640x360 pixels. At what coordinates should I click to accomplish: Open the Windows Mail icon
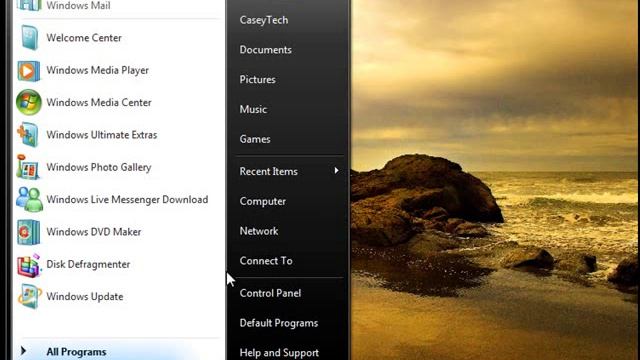pyautogui.click(x=29, y=5)
